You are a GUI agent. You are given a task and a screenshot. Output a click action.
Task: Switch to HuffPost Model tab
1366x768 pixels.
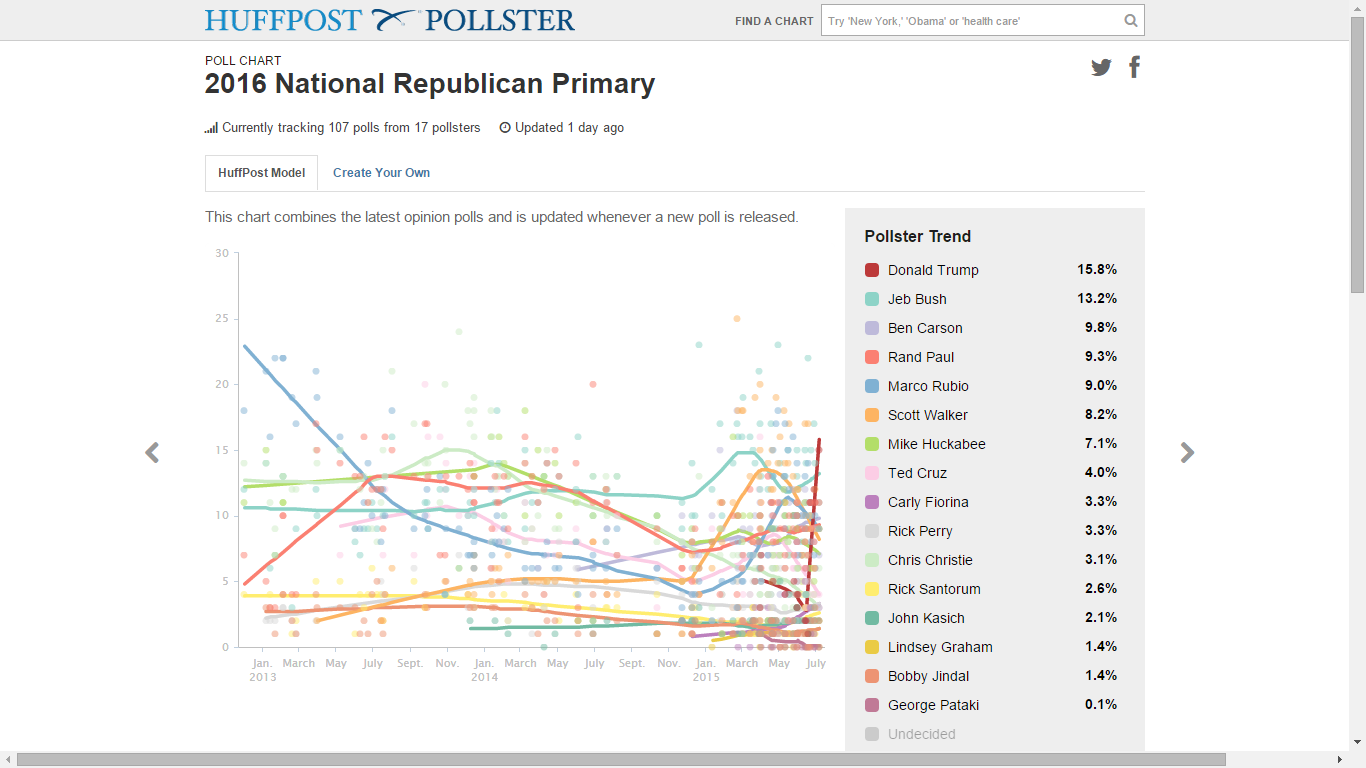click(x=261, y=173)
